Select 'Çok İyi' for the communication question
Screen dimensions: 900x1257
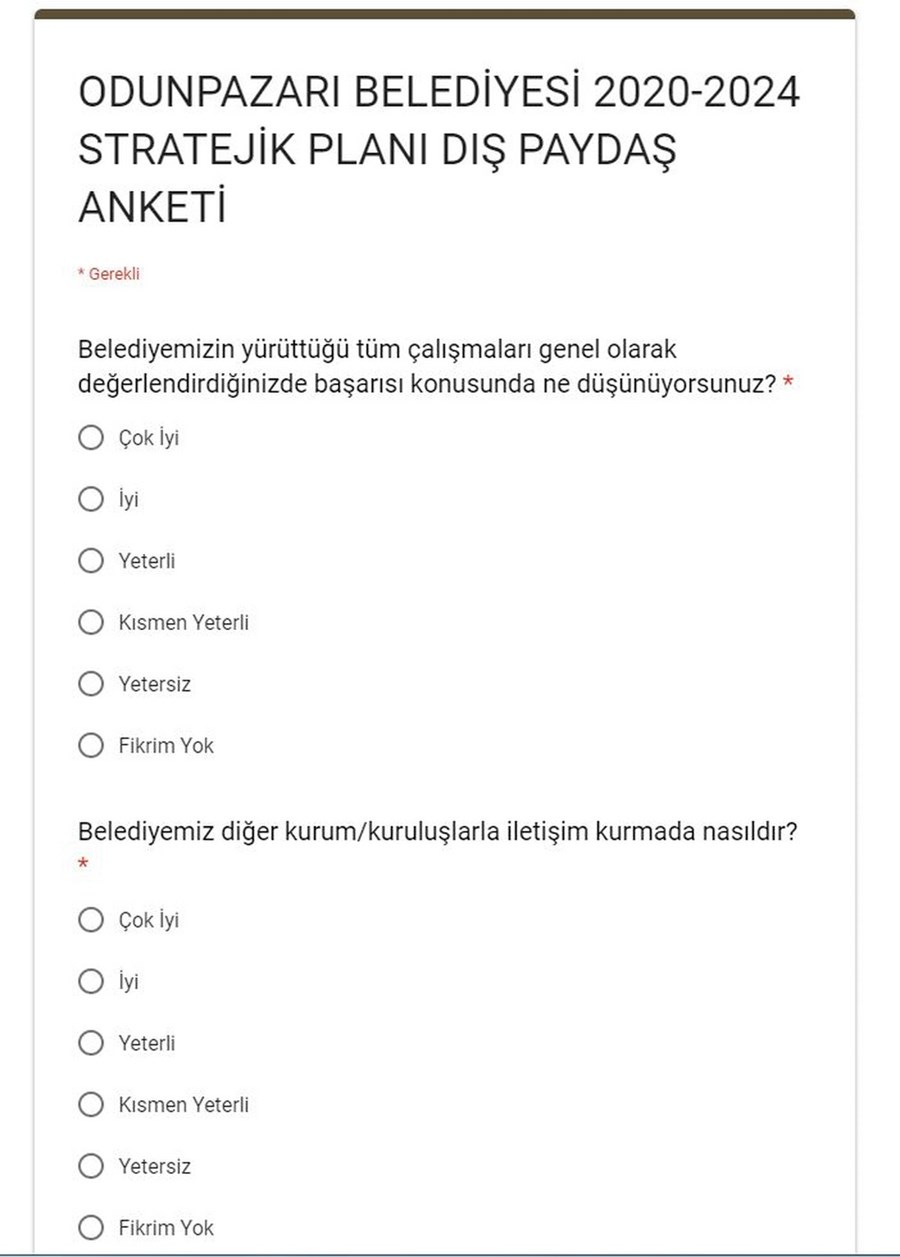tap(91, 920)
